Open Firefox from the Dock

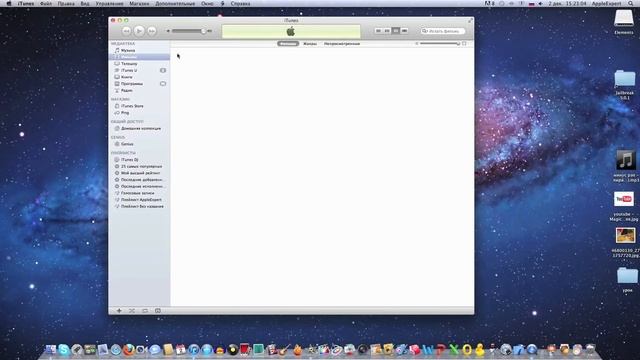tap(129, 349)
